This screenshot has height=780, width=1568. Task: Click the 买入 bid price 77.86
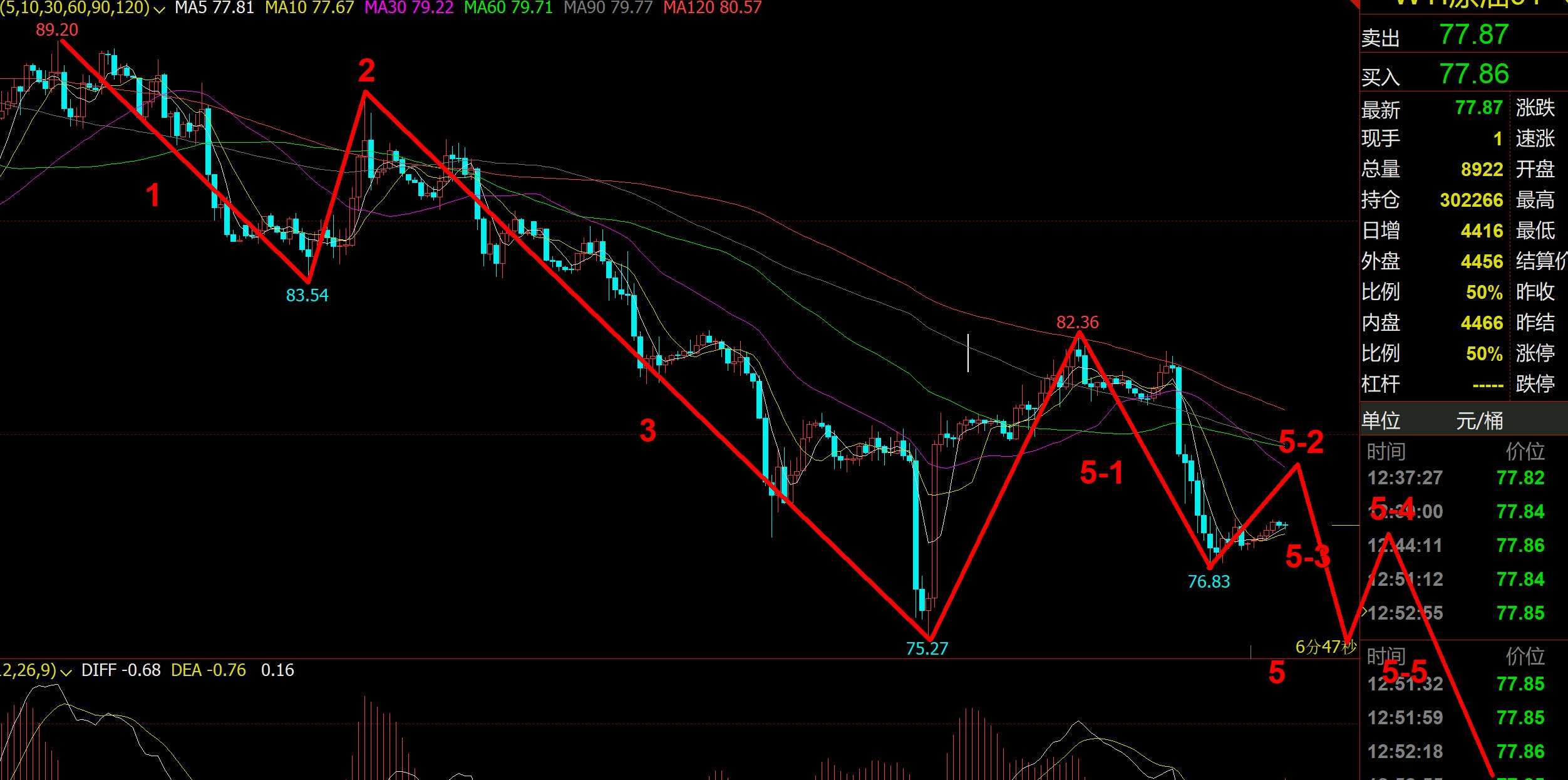(1473, 74)
